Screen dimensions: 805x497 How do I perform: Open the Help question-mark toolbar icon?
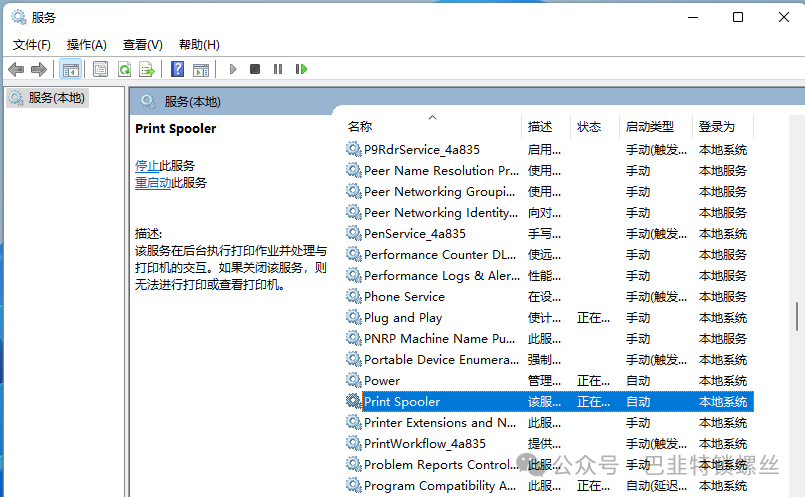tap(177, 69)
